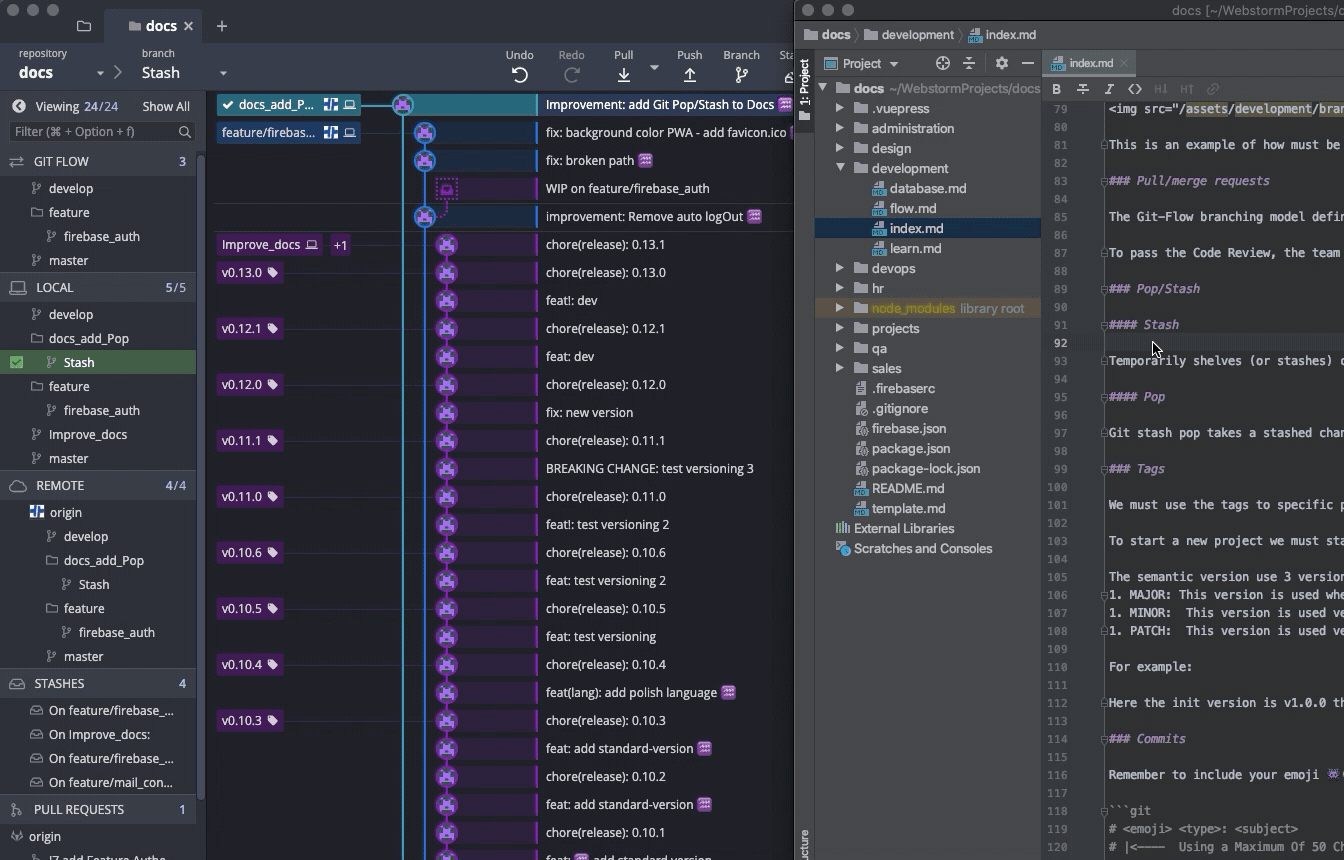Click the locate-in-project target icon
Viewport: 1344px width, 860px height.
tap(942, 63)
